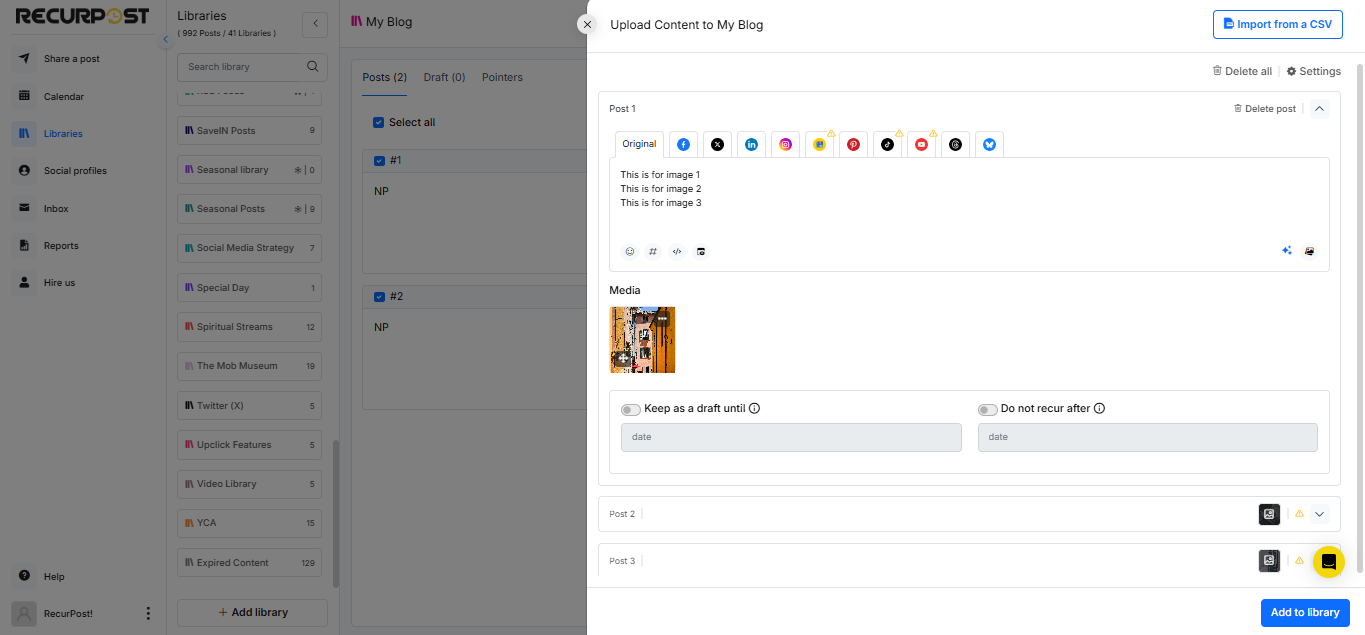This screenshot has height=635, width=1365.
Task: Open the LinkedIn post tab
Action: coord(751,144)
